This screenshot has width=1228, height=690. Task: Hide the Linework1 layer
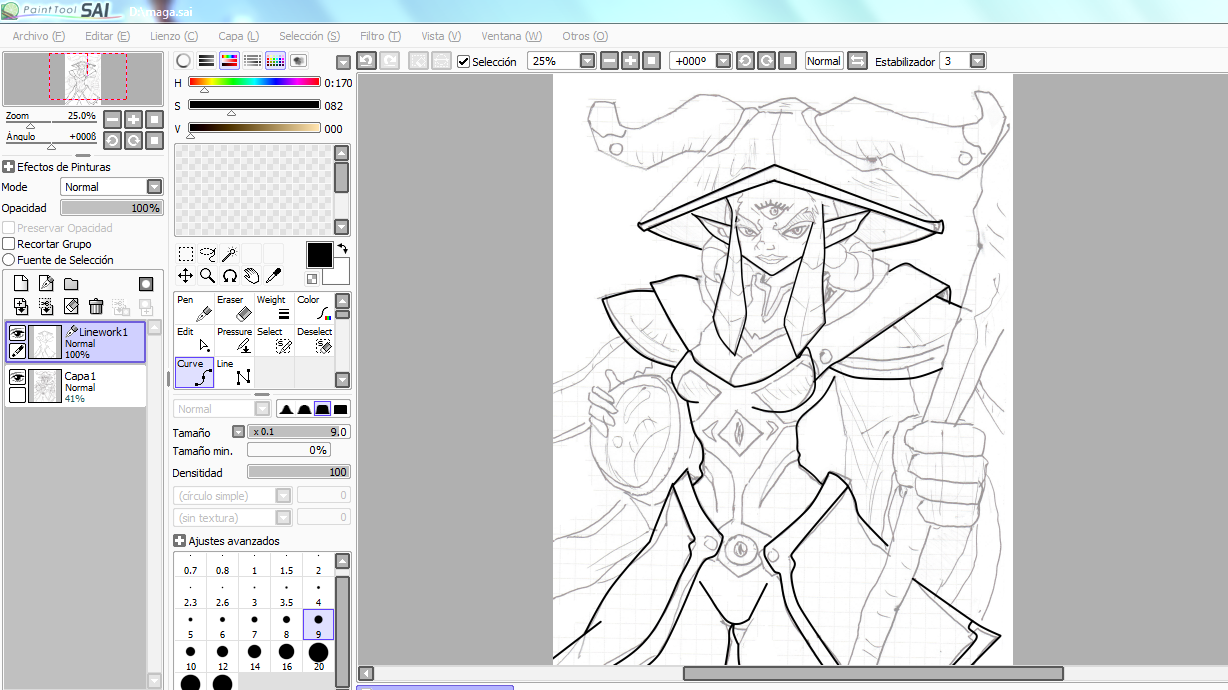(17, 334)
